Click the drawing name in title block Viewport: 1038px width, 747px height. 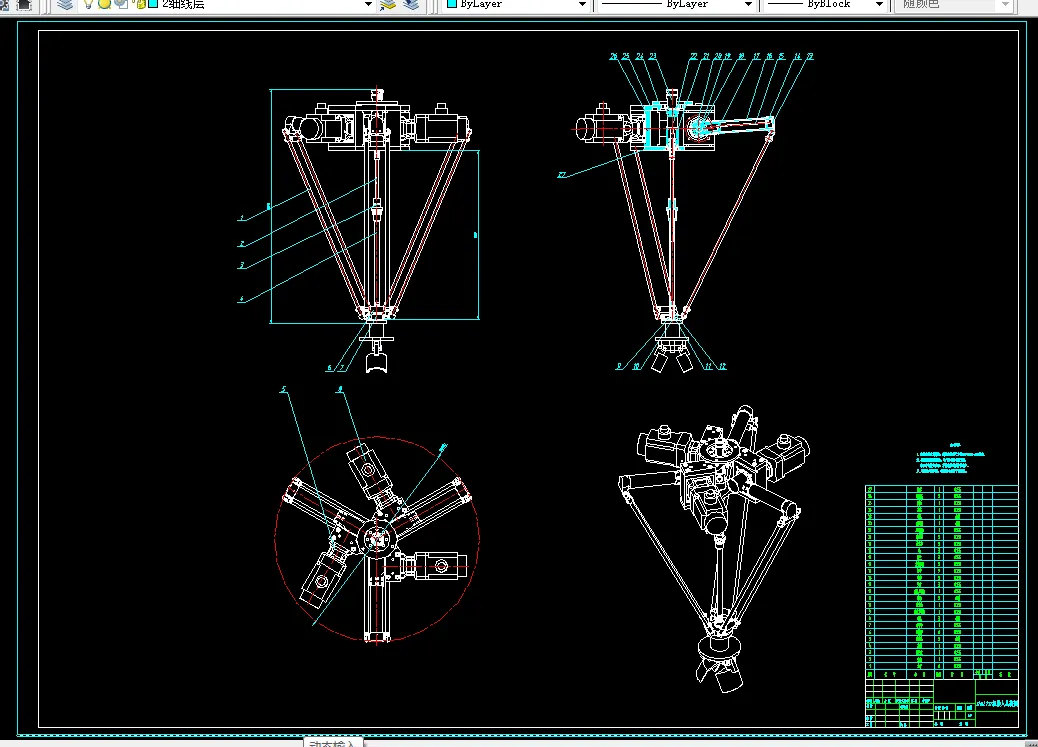click(x=996, y=704)
